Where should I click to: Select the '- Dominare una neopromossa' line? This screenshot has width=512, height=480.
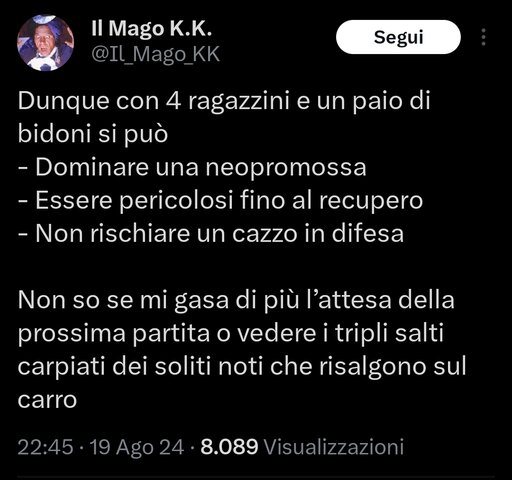tap(192, 168)
